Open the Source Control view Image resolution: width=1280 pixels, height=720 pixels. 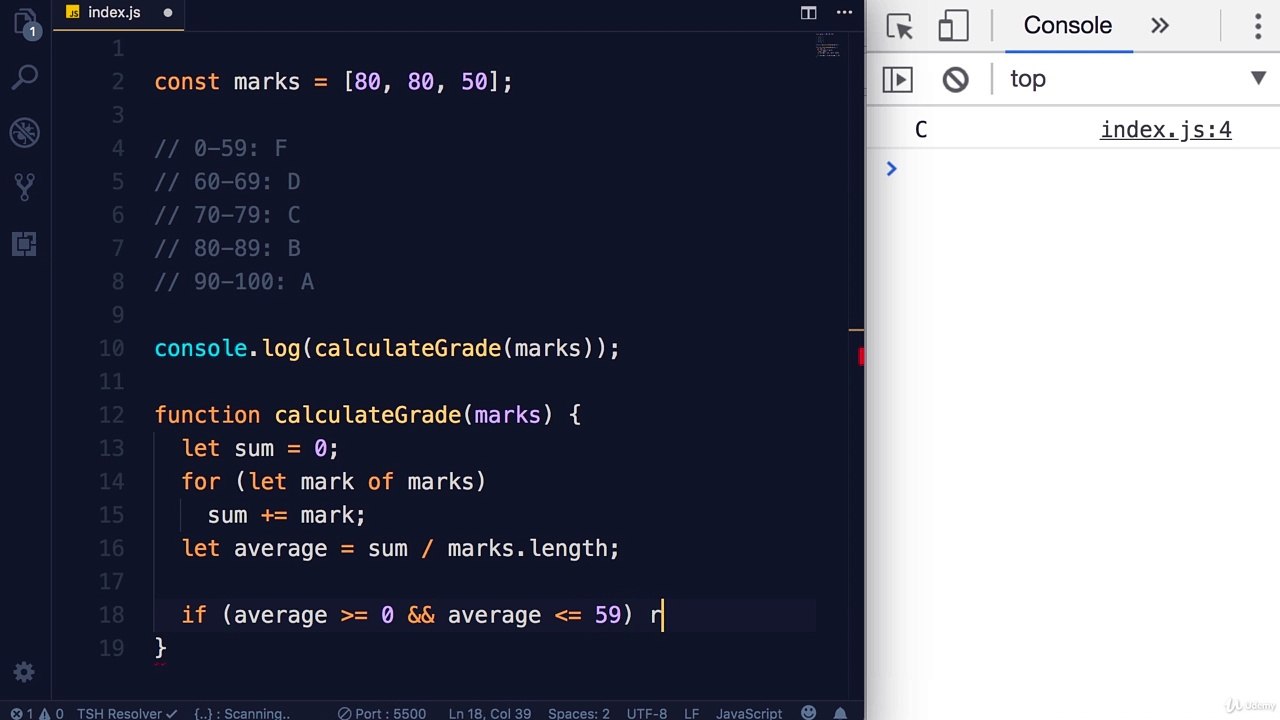(x=25, y=187)
